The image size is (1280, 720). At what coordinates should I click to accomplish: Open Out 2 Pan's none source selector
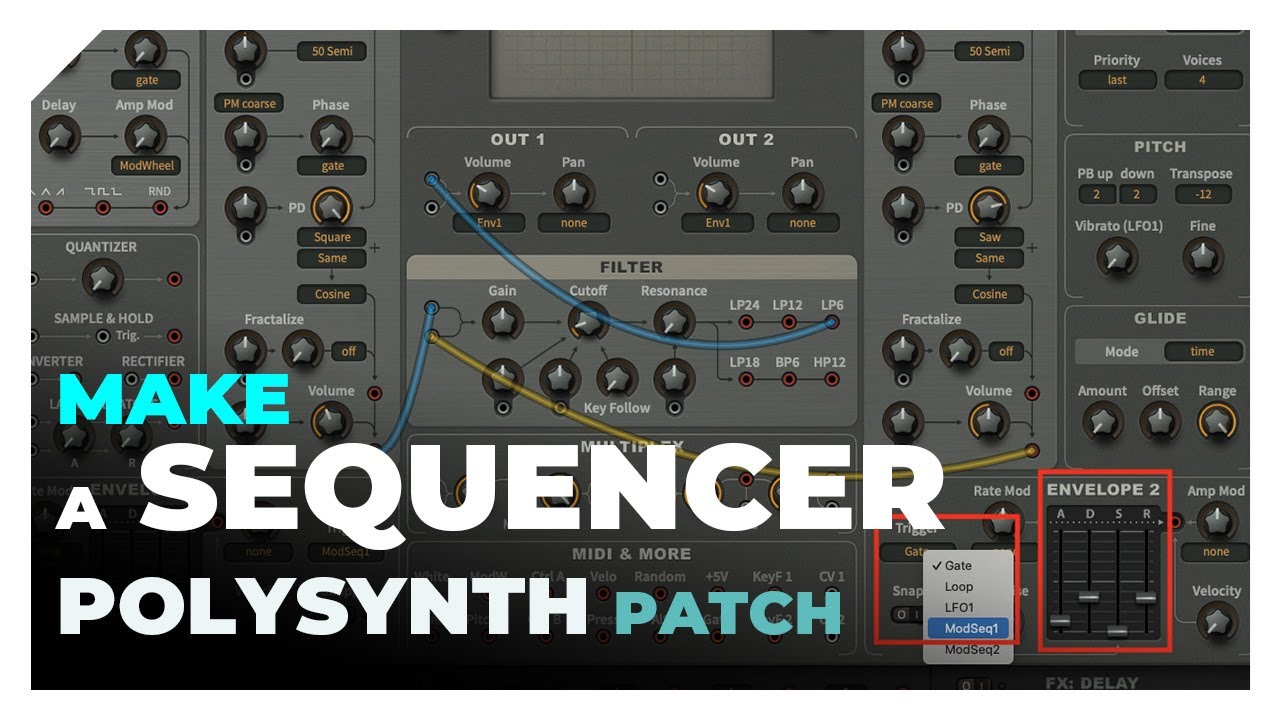coord(802,223)
